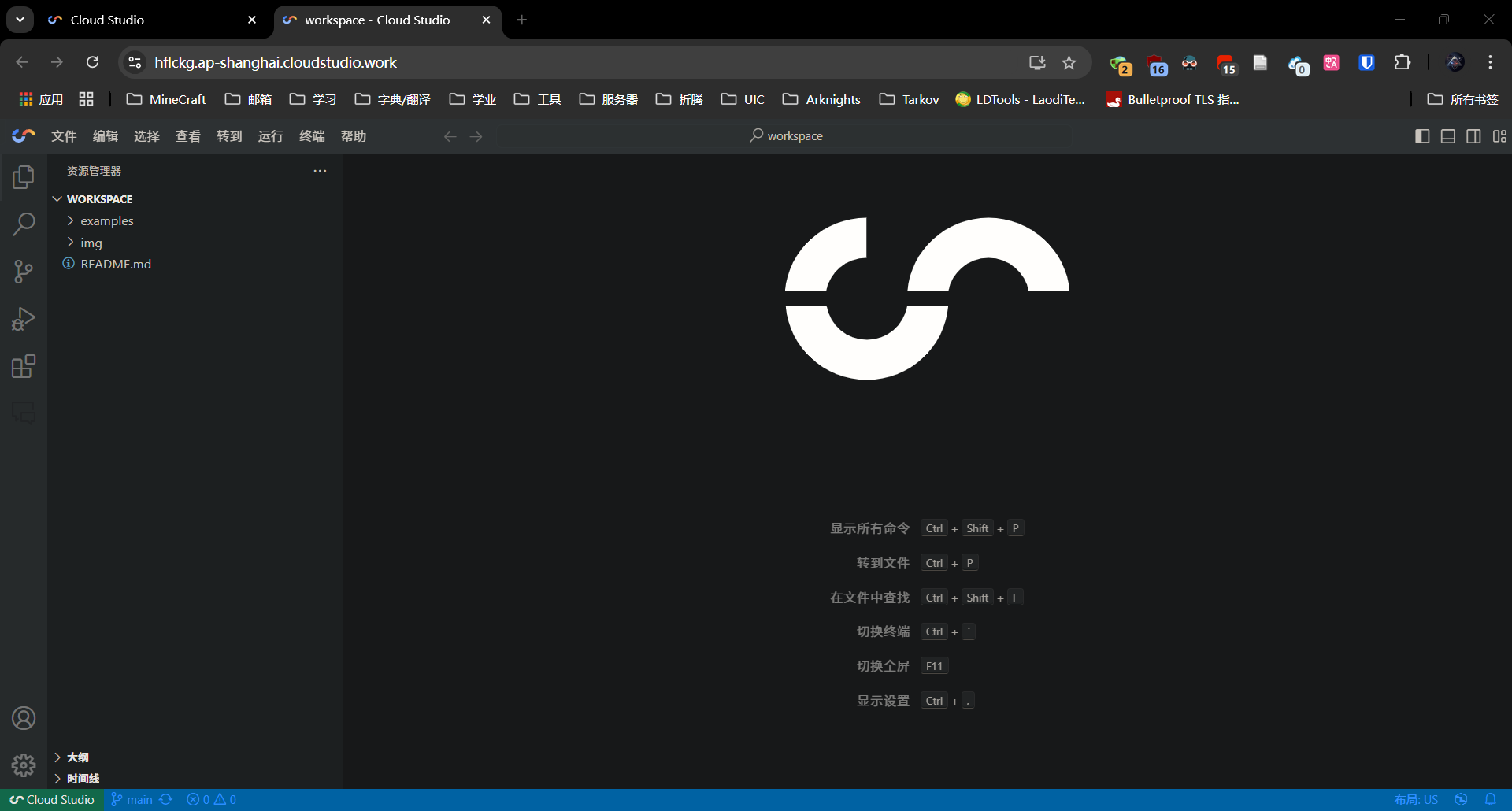Open the Run and Debug view
This screenshot has height=811, width=1512.
(24, 319)
